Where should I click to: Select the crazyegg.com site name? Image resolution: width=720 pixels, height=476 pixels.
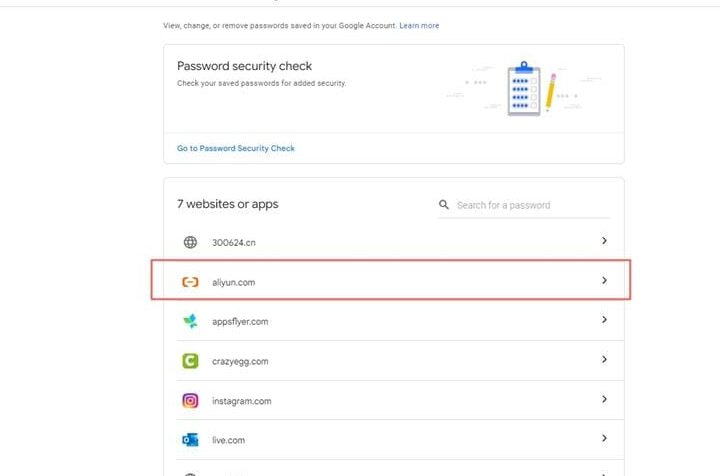[240, 361]
